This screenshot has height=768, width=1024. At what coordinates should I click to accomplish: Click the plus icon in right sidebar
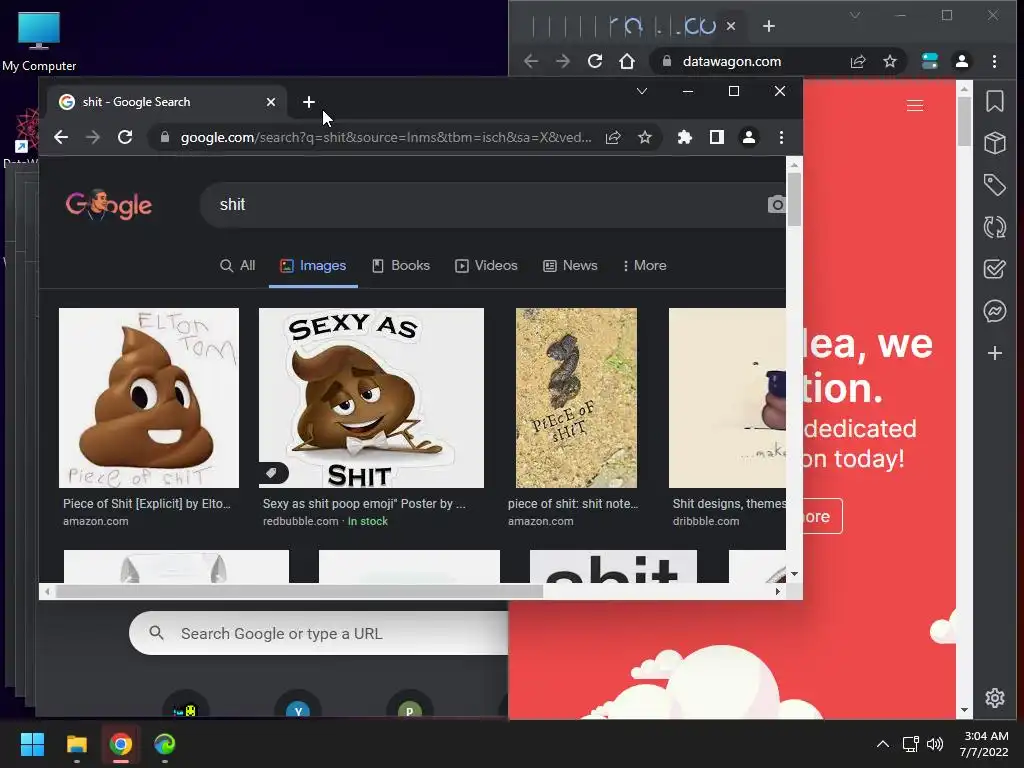tap(995, 353)
